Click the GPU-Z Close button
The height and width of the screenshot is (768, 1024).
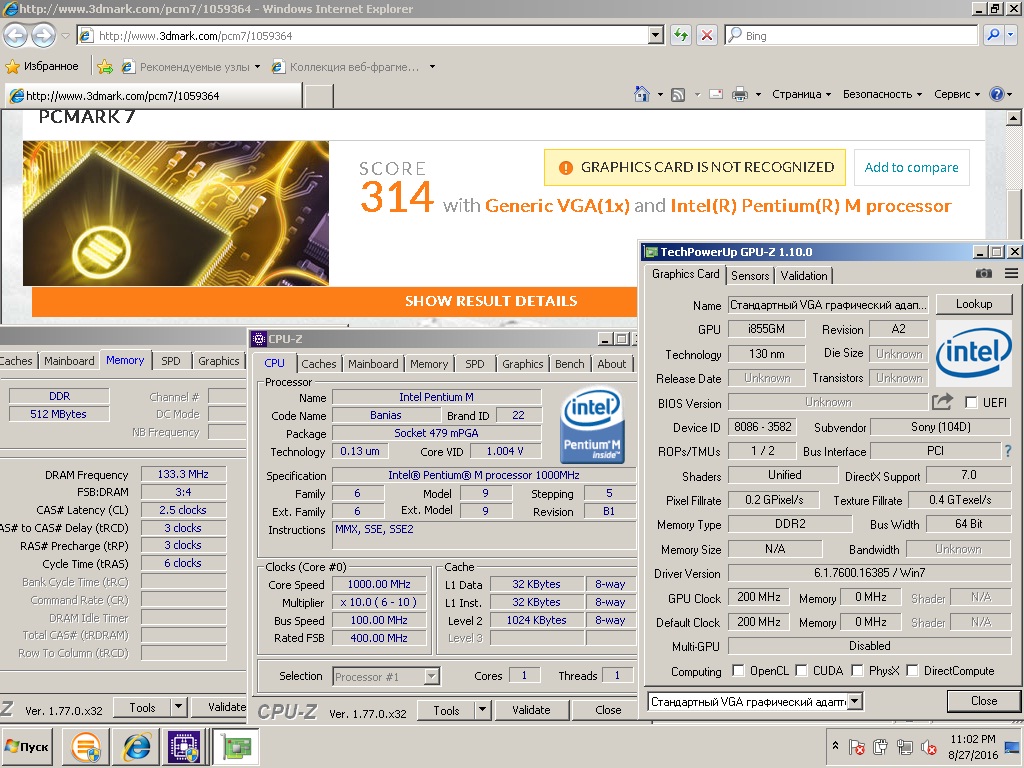click(x=984, y=701)
